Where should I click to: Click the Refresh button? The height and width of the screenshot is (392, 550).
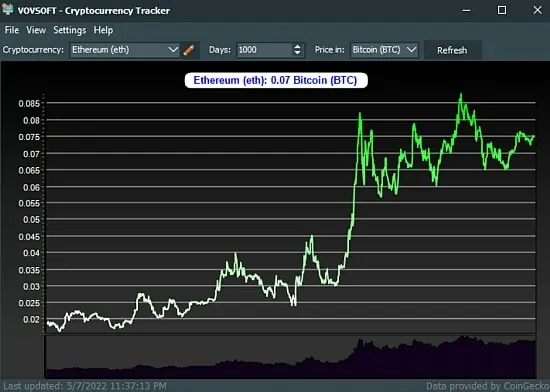coord(452,50)
